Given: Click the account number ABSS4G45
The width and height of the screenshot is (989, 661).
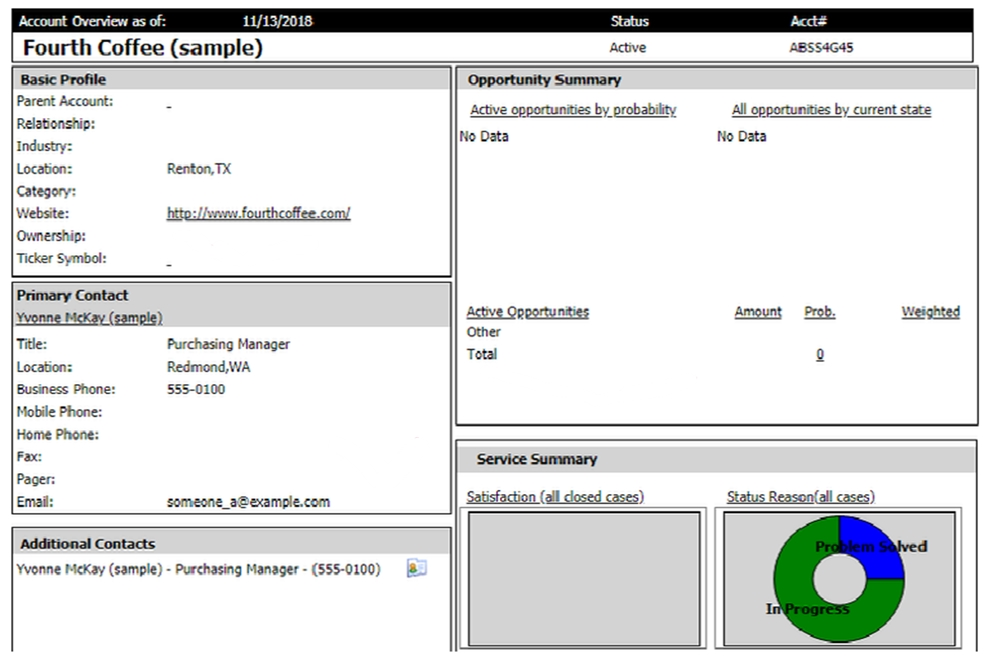Looking at the screenshot, I should coord(821,47).
